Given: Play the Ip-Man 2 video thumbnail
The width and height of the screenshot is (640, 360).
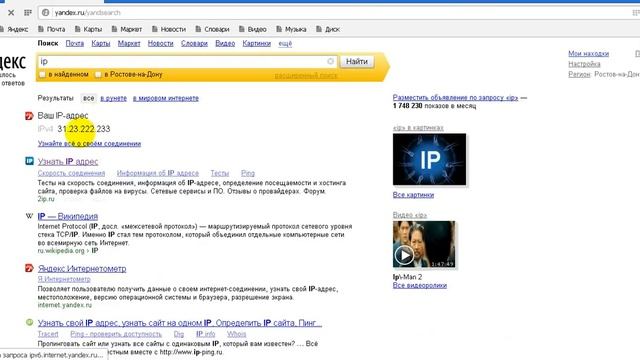Looking at the screenshot, I should 424,244.
